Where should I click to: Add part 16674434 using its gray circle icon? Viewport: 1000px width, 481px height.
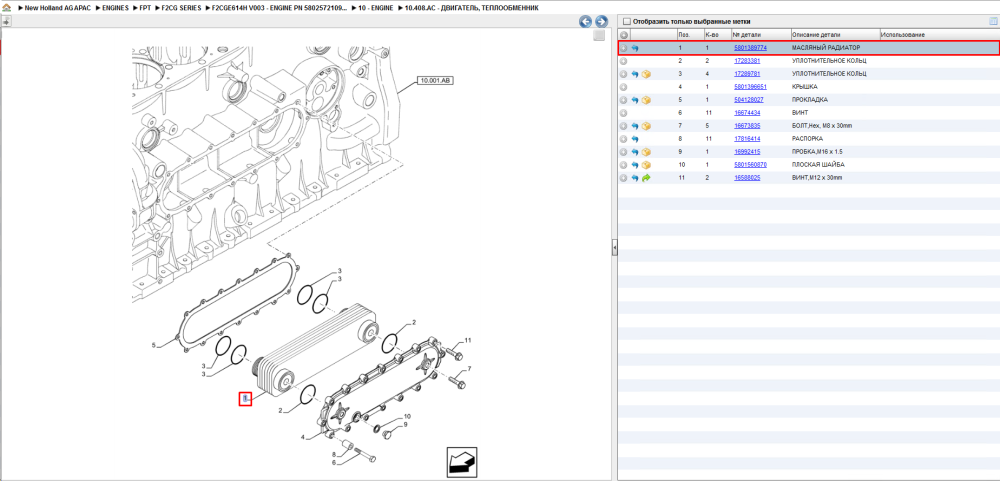point(624,113)
